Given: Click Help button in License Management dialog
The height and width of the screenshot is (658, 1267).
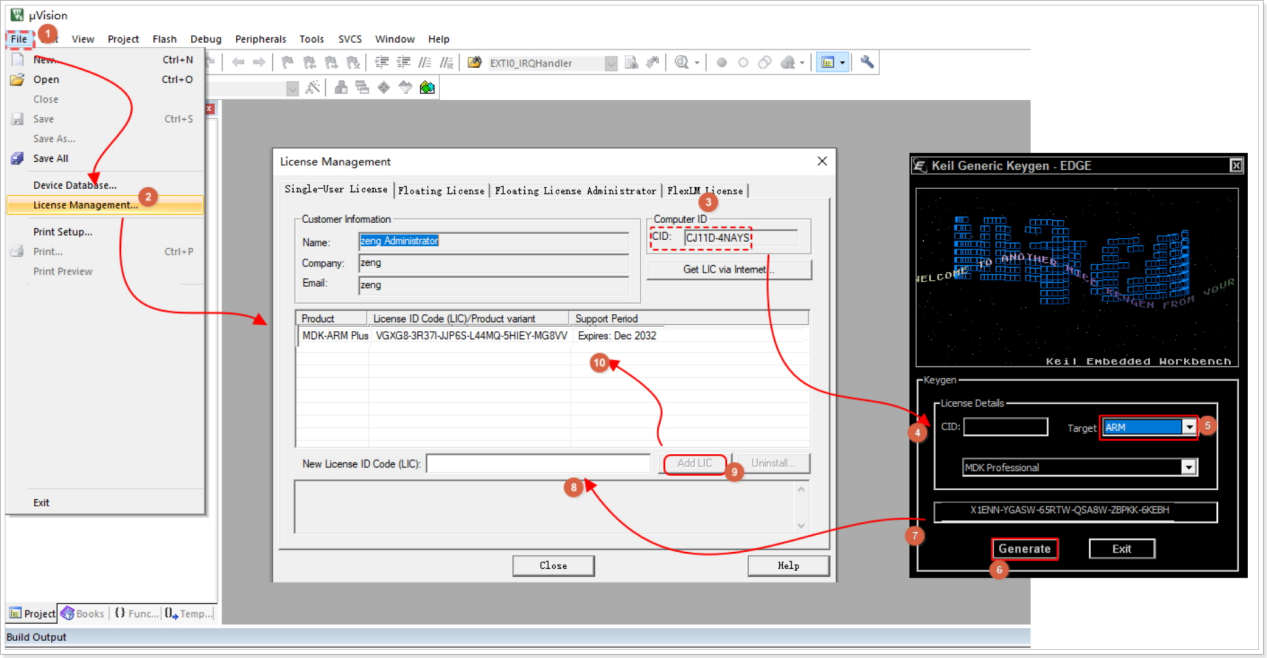Looking at the screenshot, I should (x=788, y=565).
